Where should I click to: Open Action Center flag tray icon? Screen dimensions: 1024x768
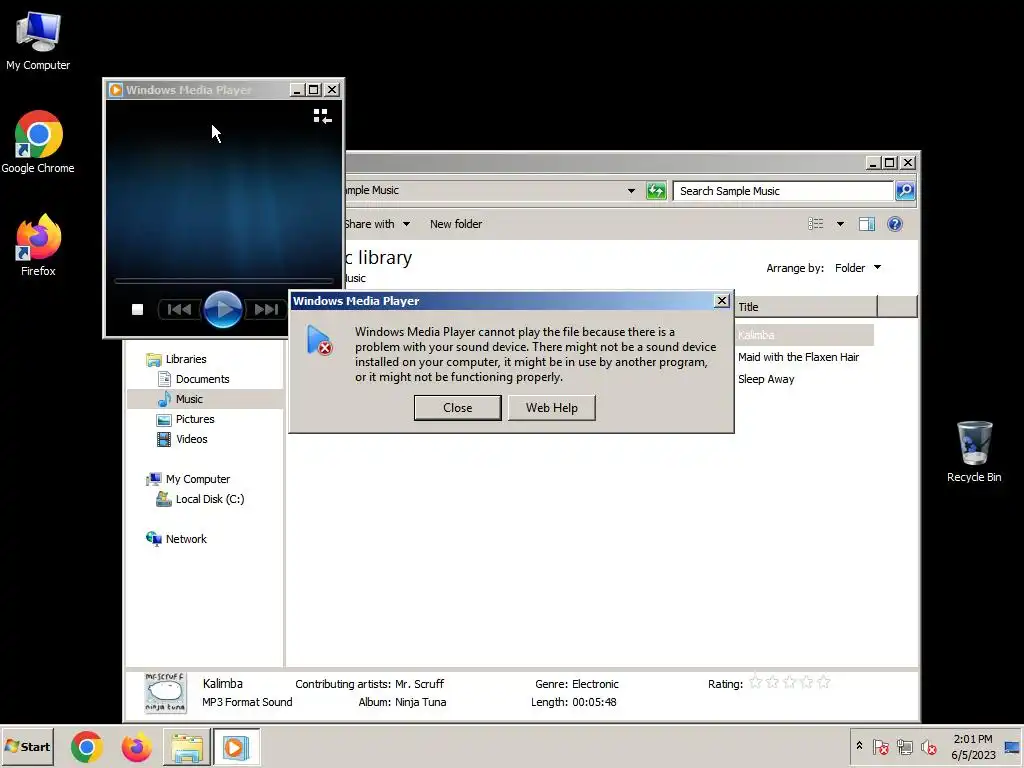pyautogui.click(x=880, y=747)
